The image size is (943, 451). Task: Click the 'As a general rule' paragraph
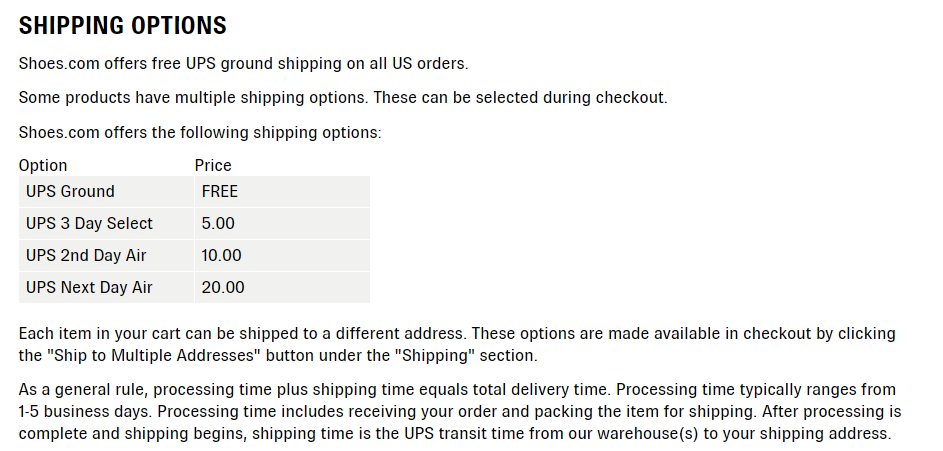coord(460,412)
